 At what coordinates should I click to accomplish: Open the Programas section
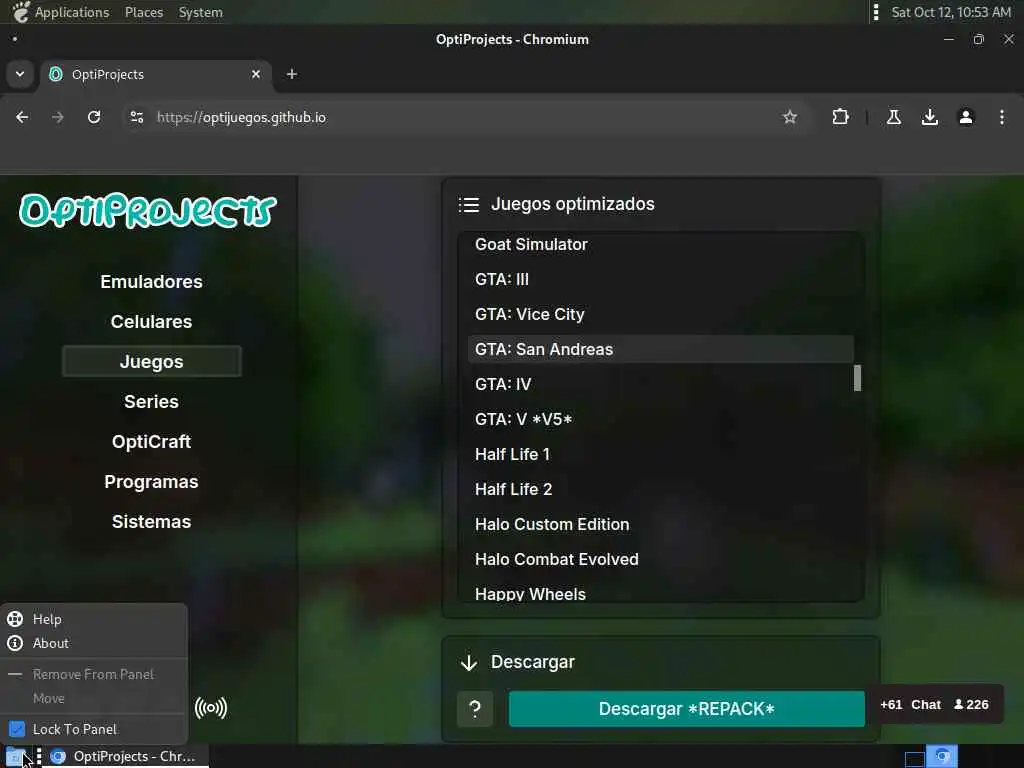coord(152,481)
